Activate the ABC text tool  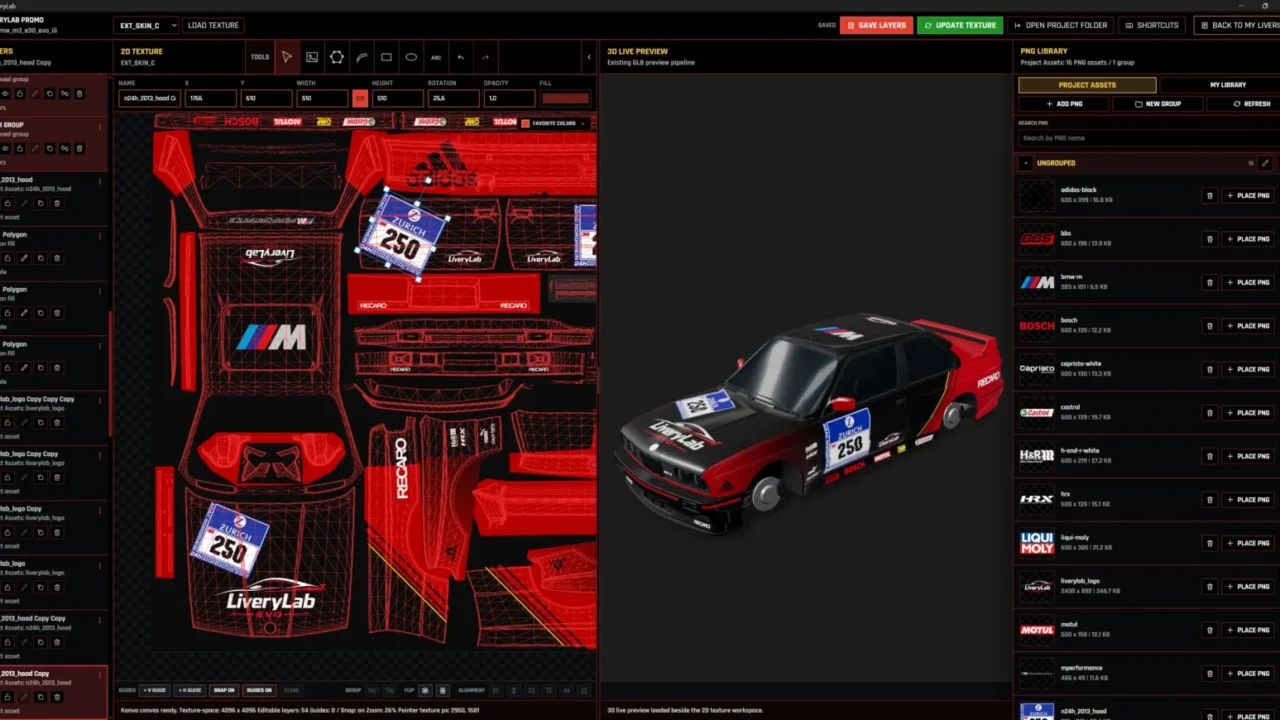436,57
